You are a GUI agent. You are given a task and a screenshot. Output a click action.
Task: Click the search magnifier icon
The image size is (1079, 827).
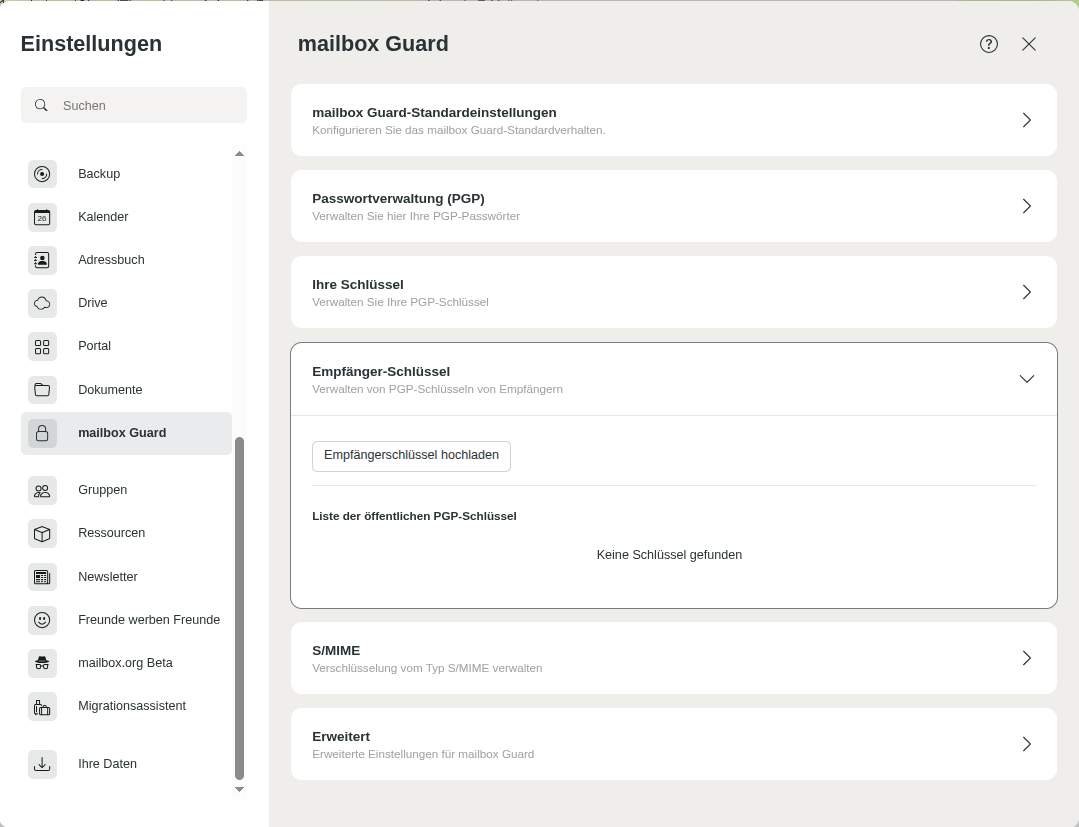pos(41,105)
